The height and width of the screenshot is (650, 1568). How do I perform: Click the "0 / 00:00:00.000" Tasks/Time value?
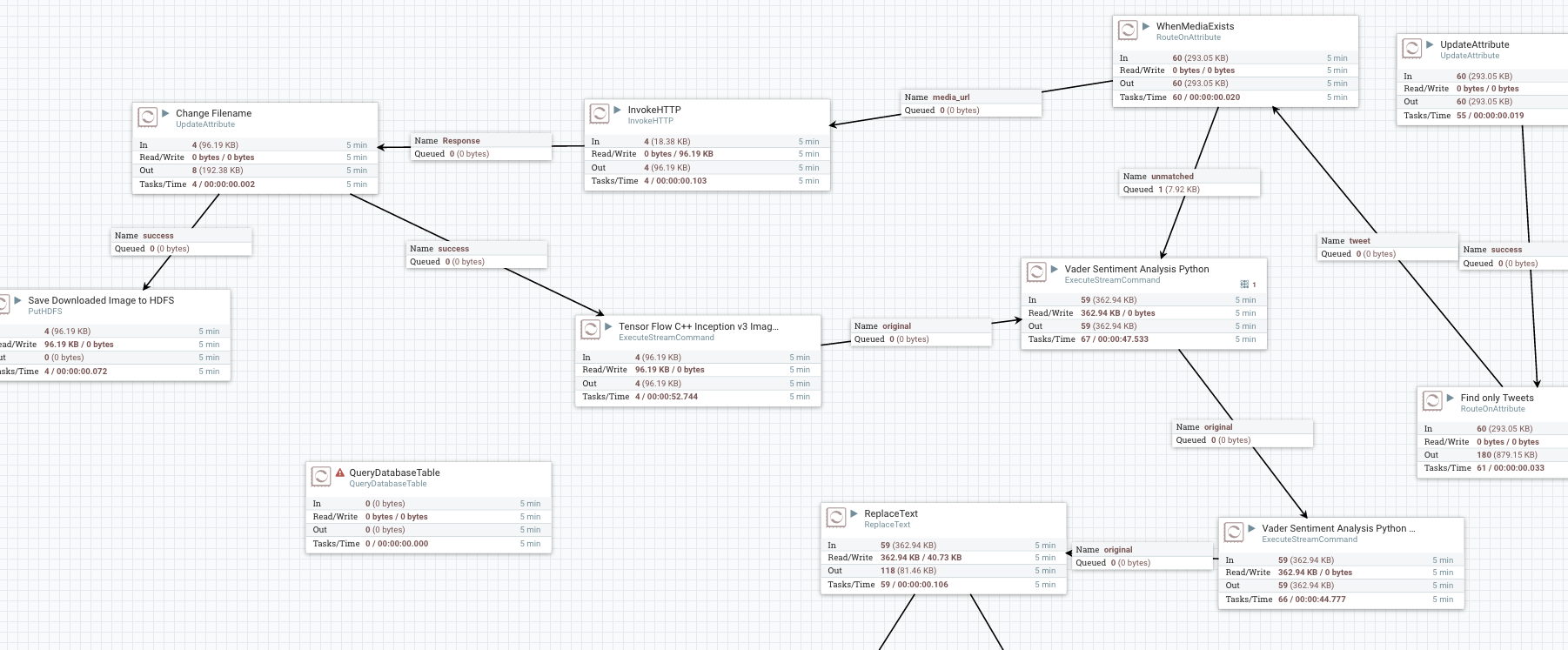(397, 544)
